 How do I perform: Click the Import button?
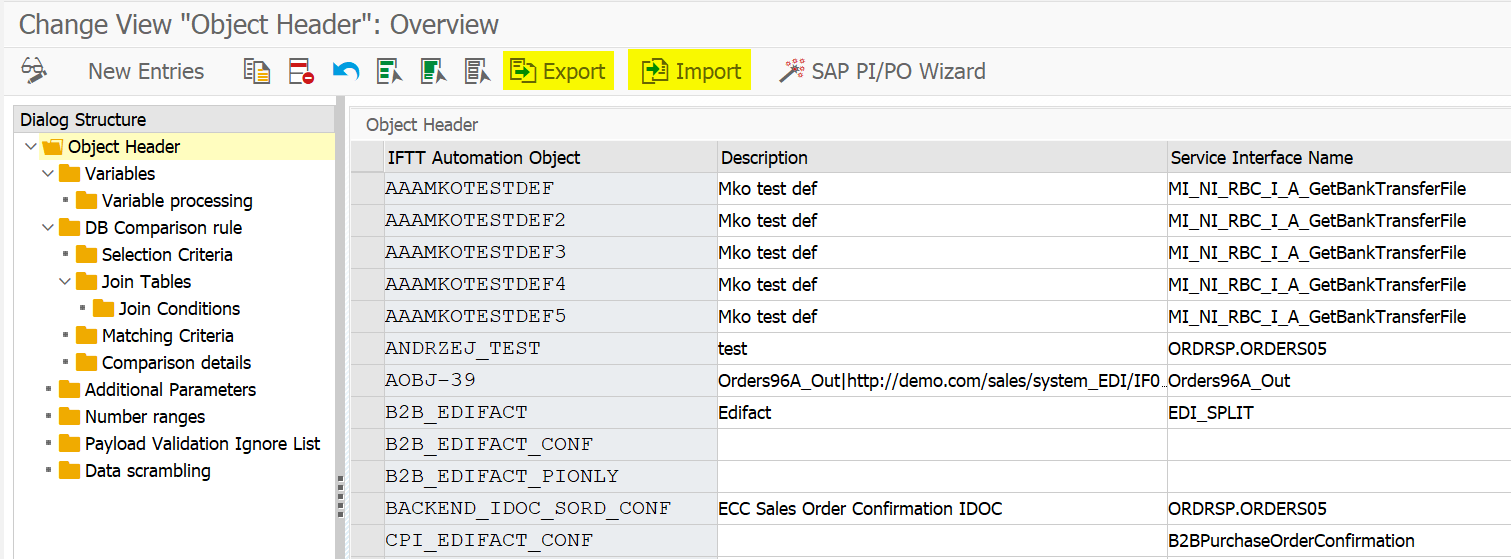click(x=690, y=71)
